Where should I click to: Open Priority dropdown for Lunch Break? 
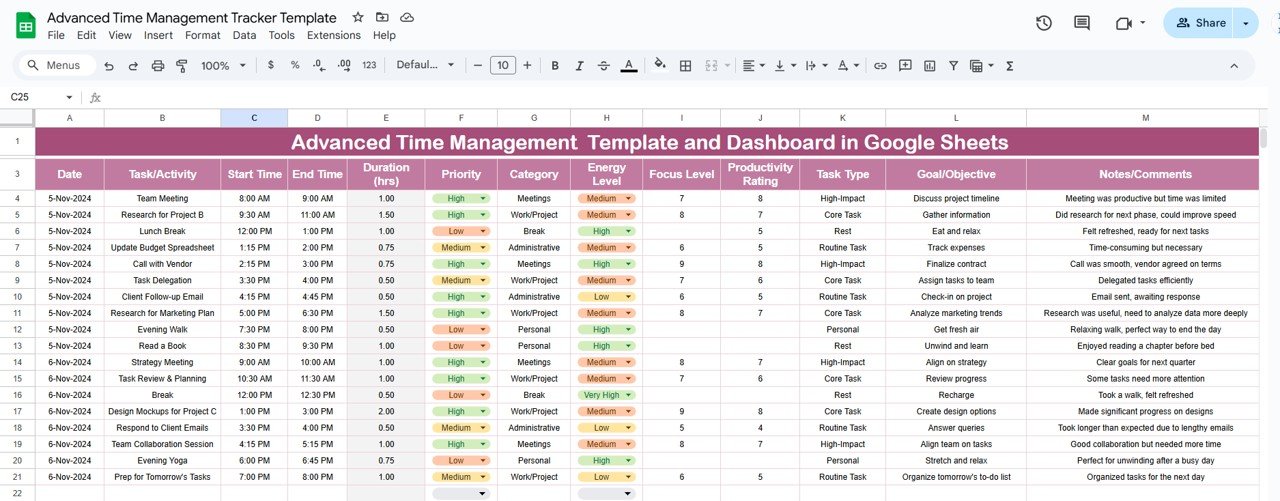[484, 231]
